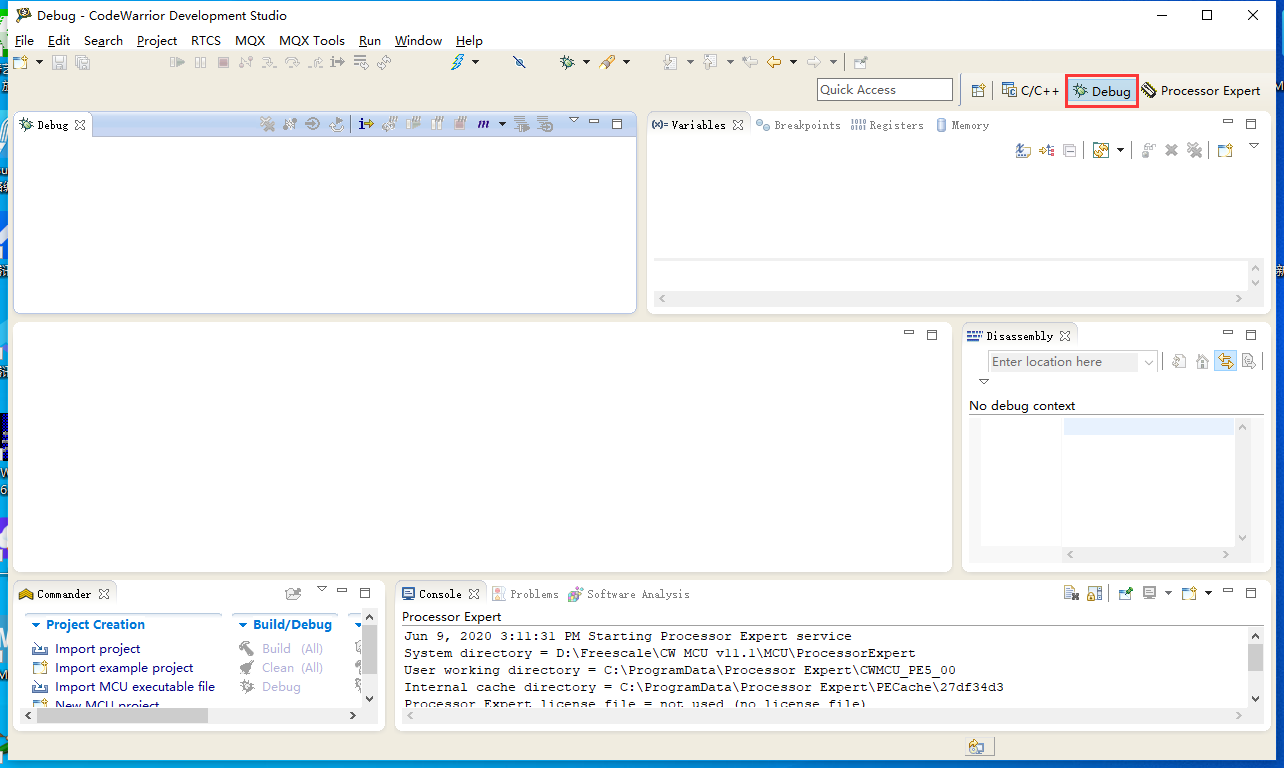Click the Enter location here field

[x=1064, y=362]
